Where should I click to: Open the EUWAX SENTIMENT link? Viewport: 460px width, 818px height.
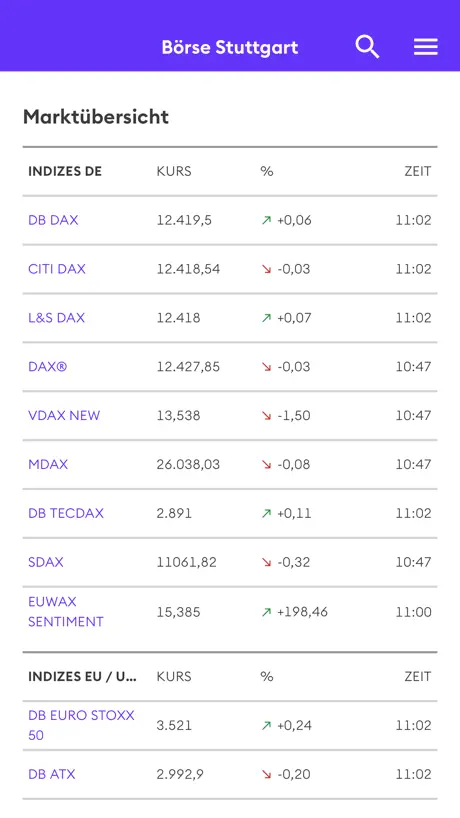pos(66,611)
